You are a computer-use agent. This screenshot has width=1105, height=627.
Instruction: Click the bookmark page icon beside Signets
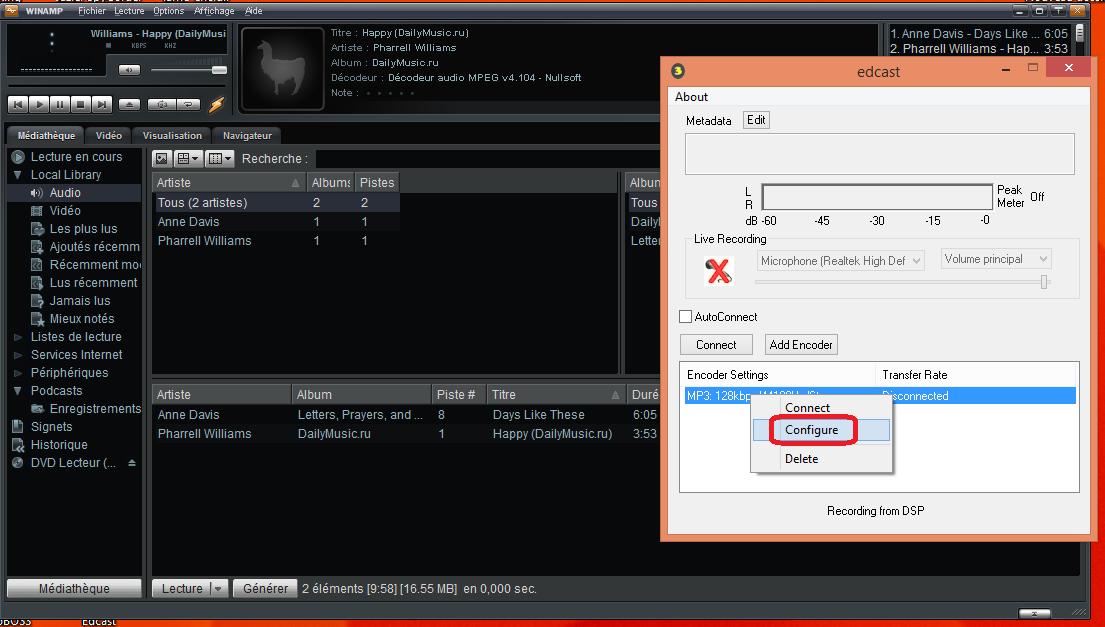pyautogui.click(x=18, y=427)
